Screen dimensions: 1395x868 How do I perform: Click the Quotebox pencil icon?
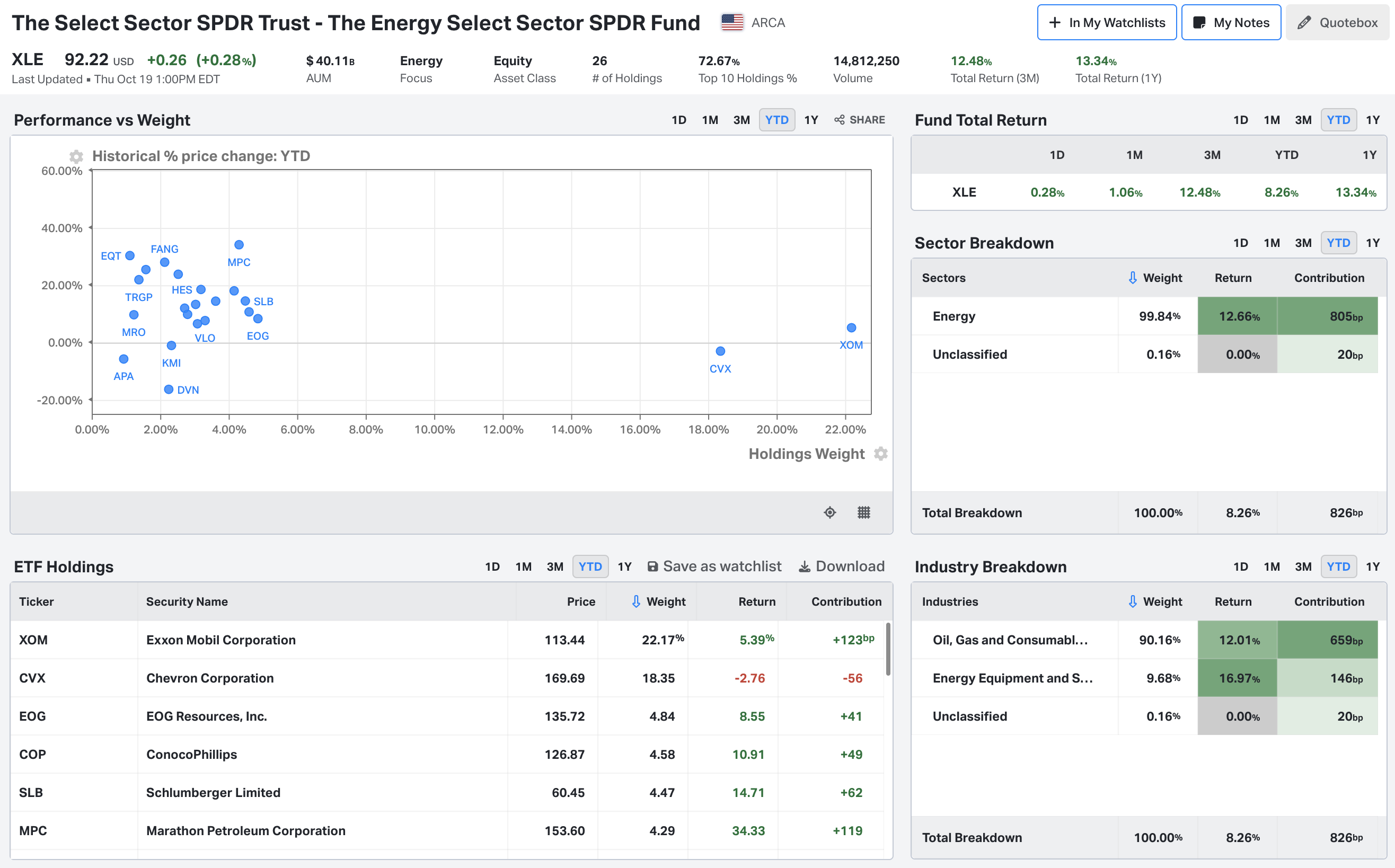1304,22
